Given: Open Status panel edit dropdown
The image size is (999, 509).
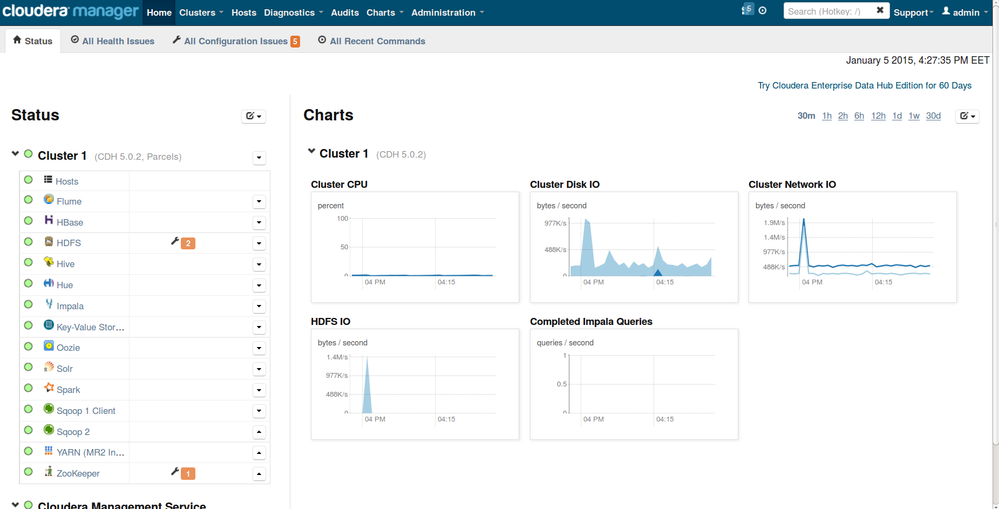Looking at the screenshot, I should 254,116.
